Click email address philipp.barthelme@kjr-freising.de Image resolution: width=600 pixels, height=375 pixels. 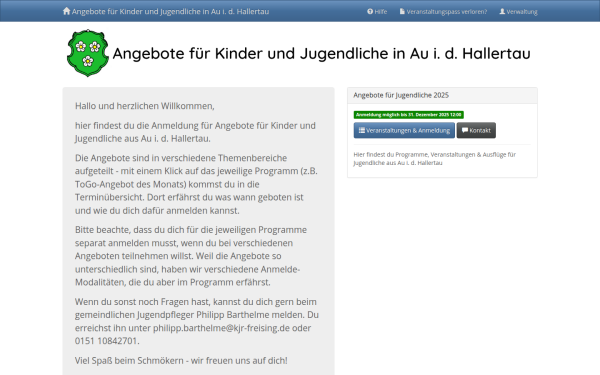221,328
